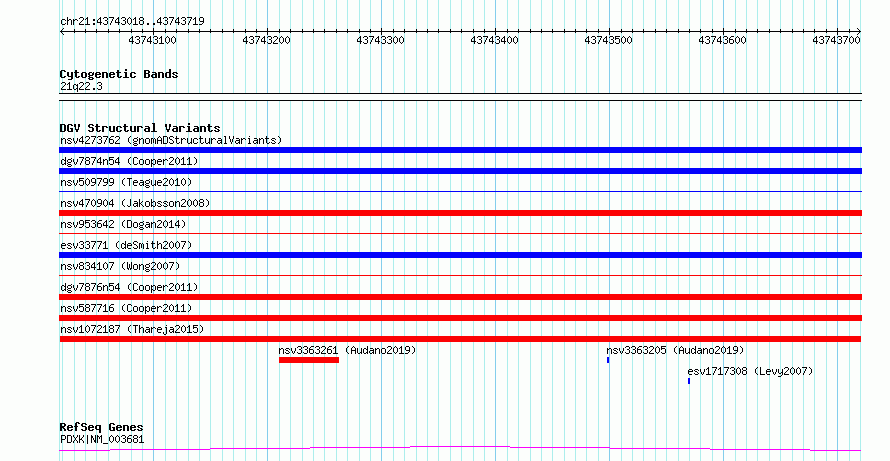Open the dgv7874n54 (Cooper2011) variant label
Image resolution: width=890 pixels, height=461 pixels.
point(129,161)
